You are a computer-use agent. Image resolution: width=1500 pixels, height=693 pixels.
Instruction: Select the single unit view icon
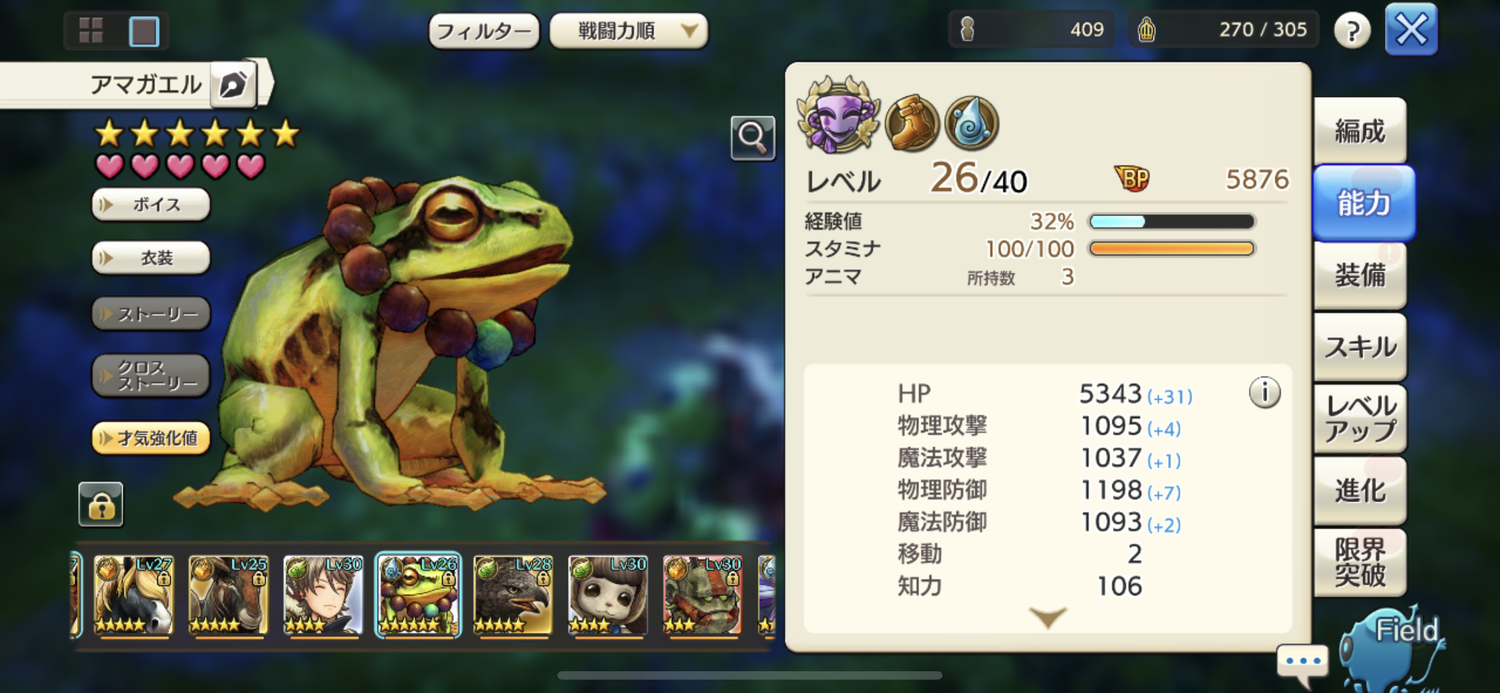tap(144, 31)
